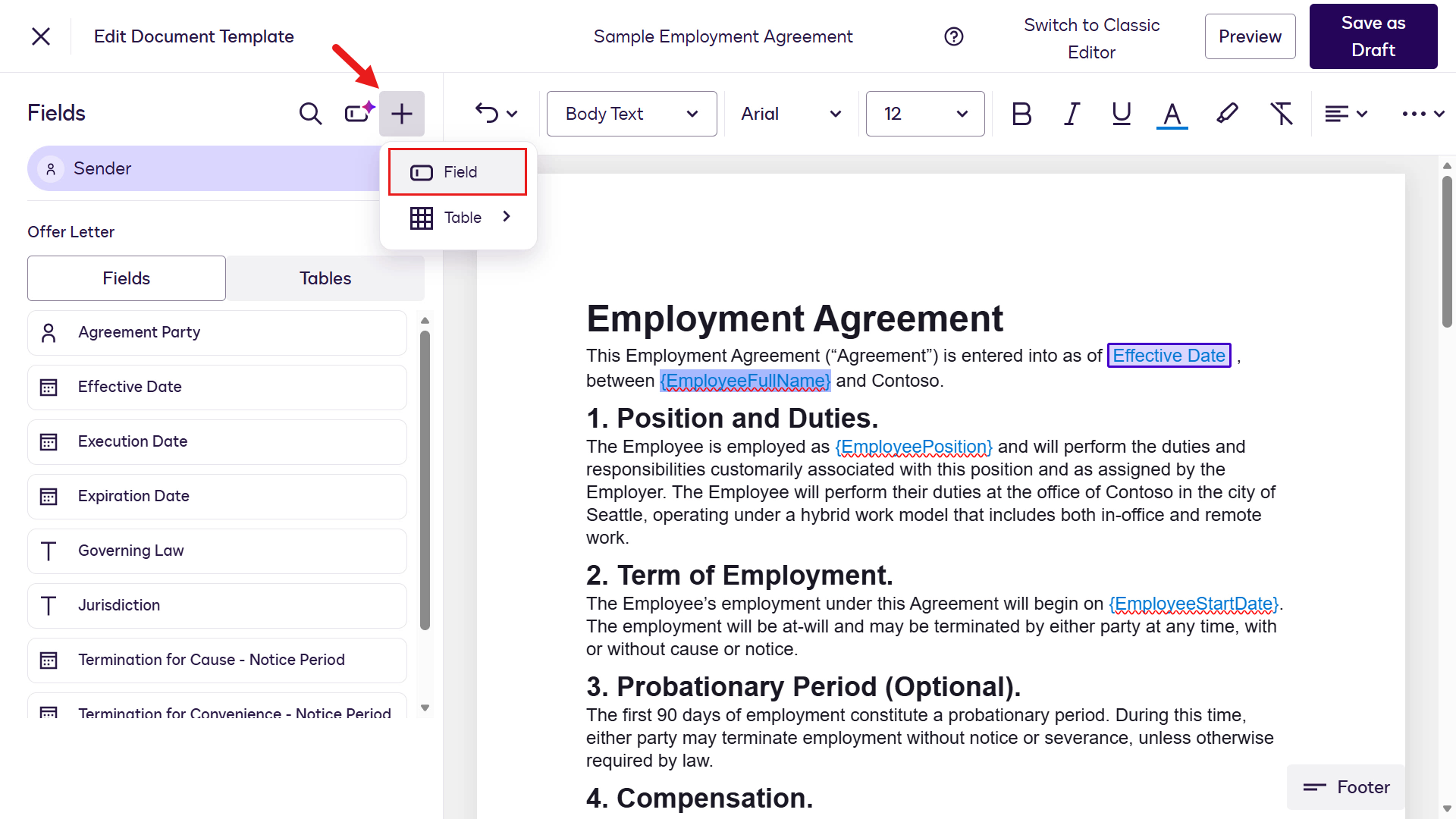Click the Field menu item icon

[422, 173]
